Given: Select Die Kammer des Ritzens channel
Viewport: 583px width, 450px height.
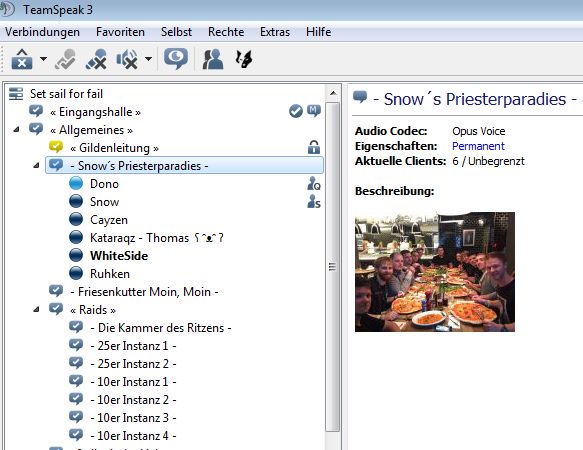Looking at the screenshot, I should [x=161, y=328].
